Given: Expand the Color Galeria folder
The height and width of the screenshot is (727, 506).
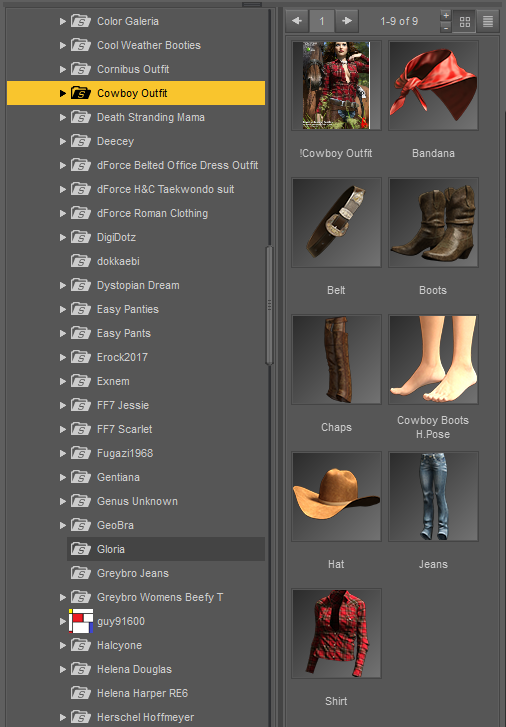Looking at the screenshot, I should (63, 21).
